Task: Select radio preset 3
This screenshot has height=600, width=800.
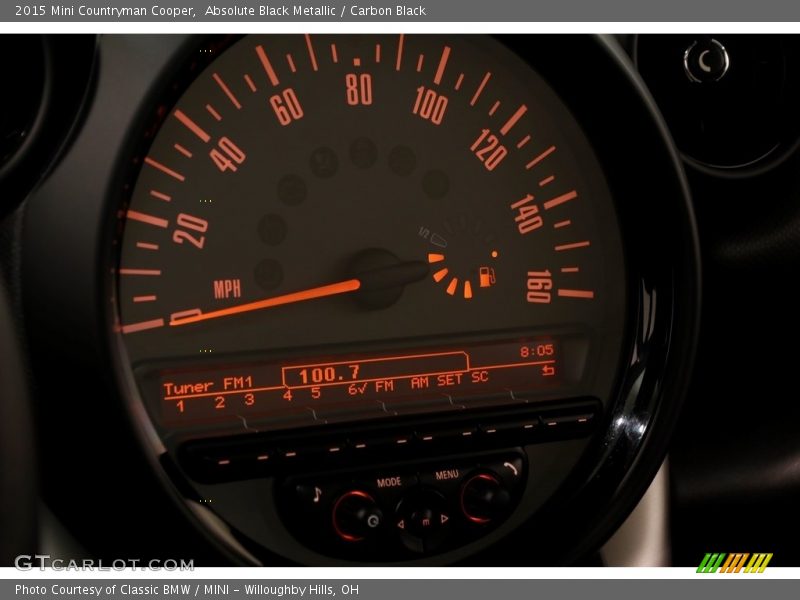Action: 249,399
